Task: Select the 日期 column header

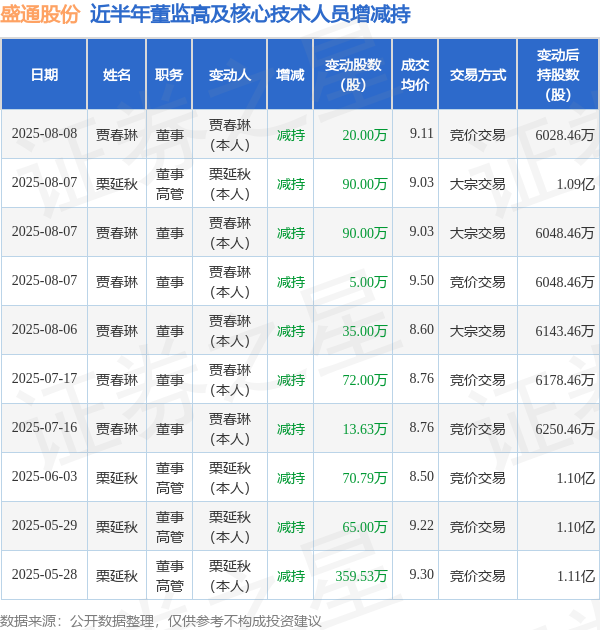Action: point(44,75)
